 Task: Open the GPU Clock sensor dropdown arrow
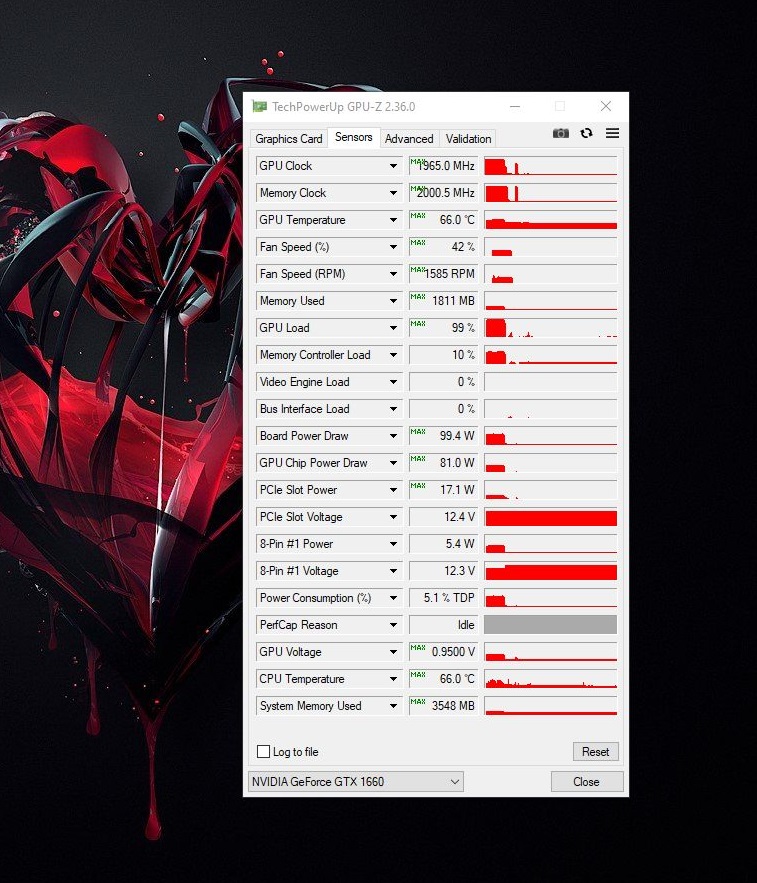(393, 166)
